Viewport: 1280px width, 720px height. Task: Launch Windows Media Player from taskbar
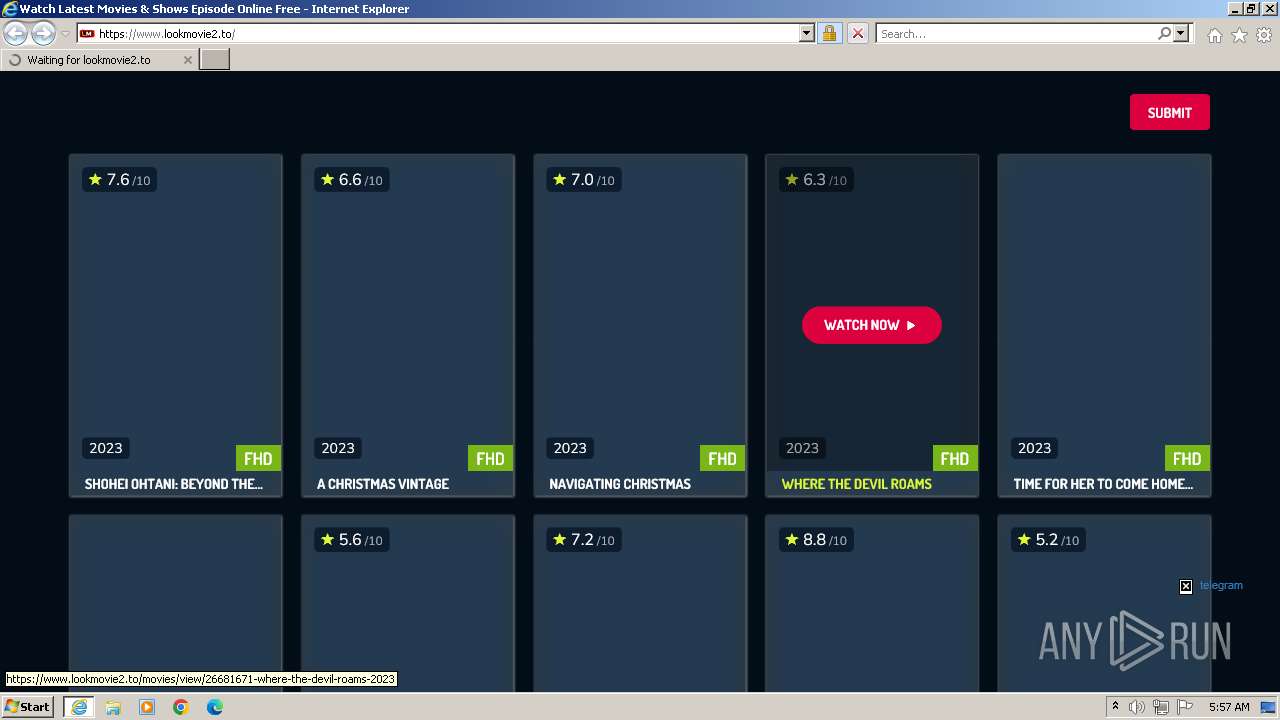click(x=147, y=707)
